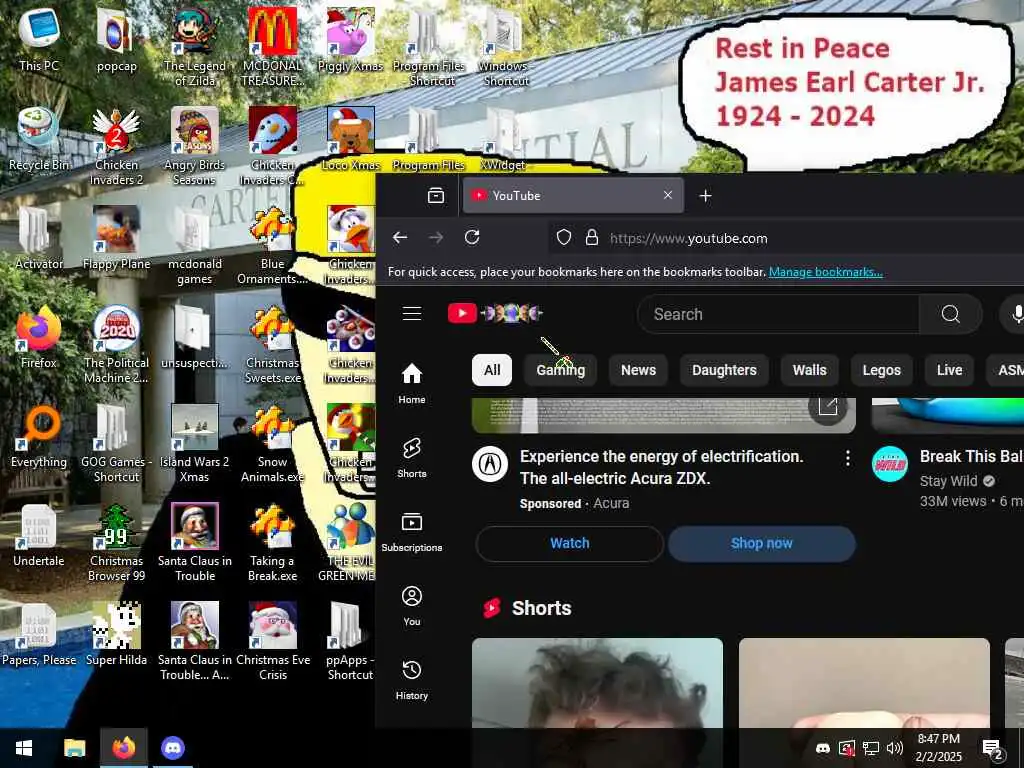Viewport: 1024px width, 768px height.
Task: Open the Windows Start menu
Action: tap(24, 748)
